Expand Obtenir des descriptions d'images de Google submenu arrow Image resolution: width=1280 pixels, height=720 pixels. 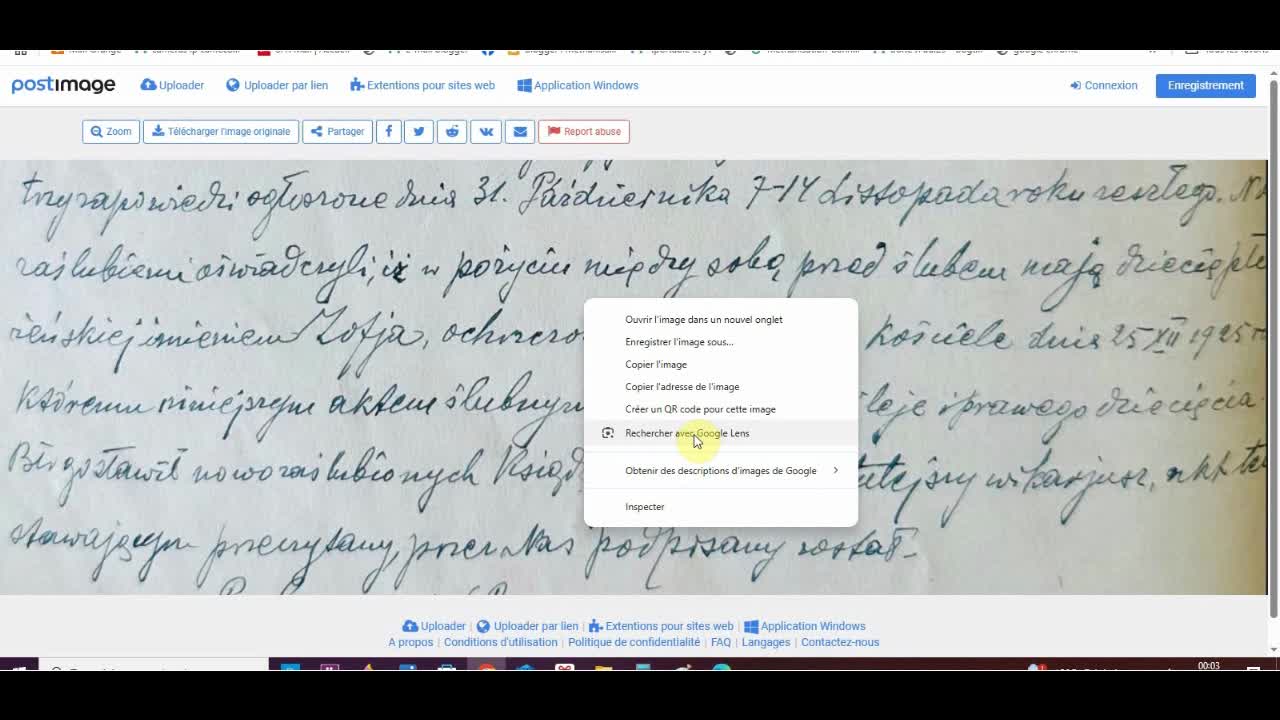[835, 470]
